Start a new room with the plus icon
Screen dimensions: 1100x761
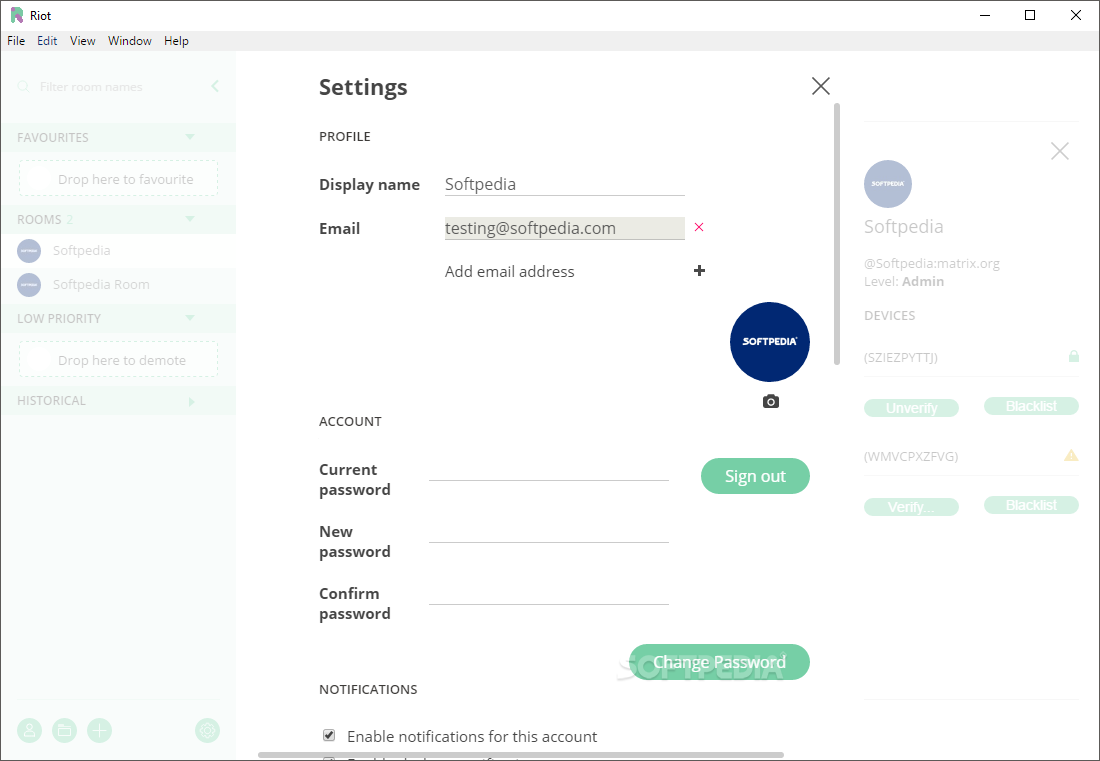(100, 730)
